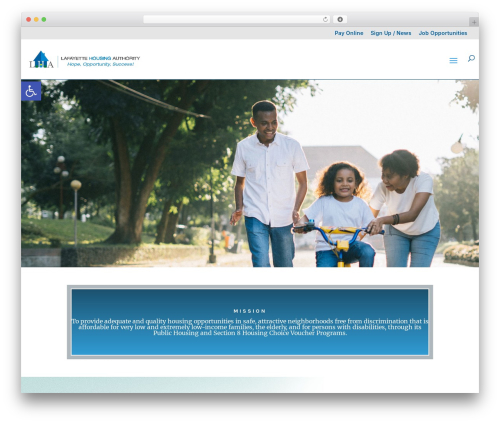The height and width of the screenshot is (423, 500).
Task: Open the Pay Online link
Action: pyautogui.click(x=349, y=33)
